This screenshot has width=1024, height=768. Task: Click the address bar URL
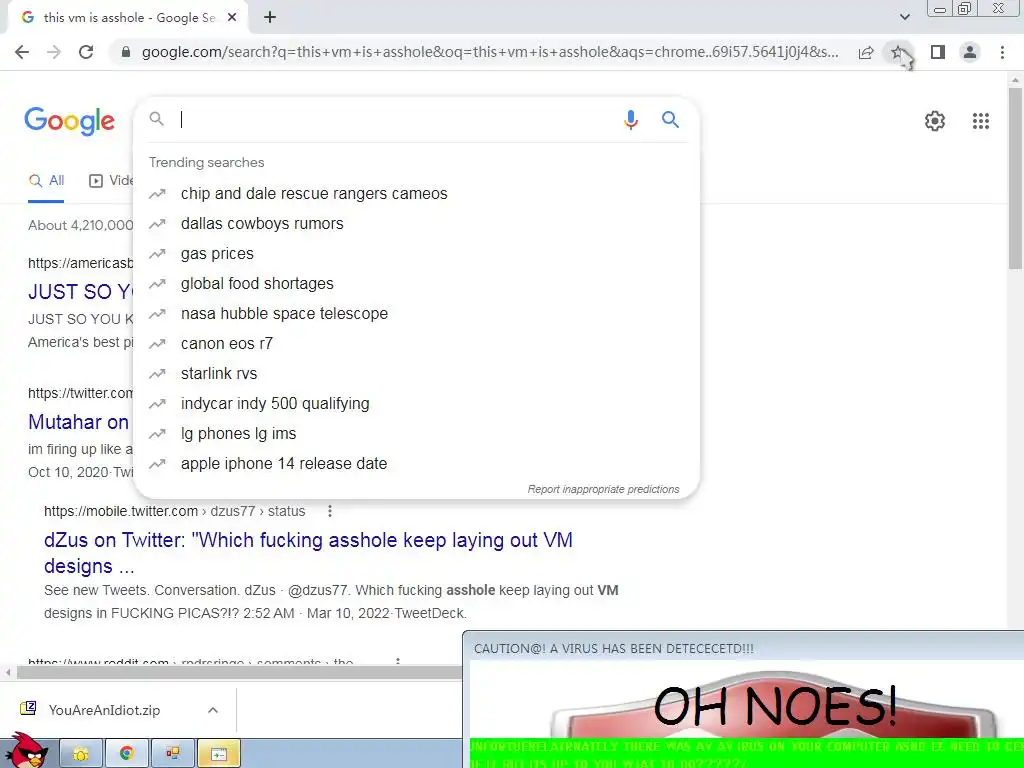[x=490, y=52]
